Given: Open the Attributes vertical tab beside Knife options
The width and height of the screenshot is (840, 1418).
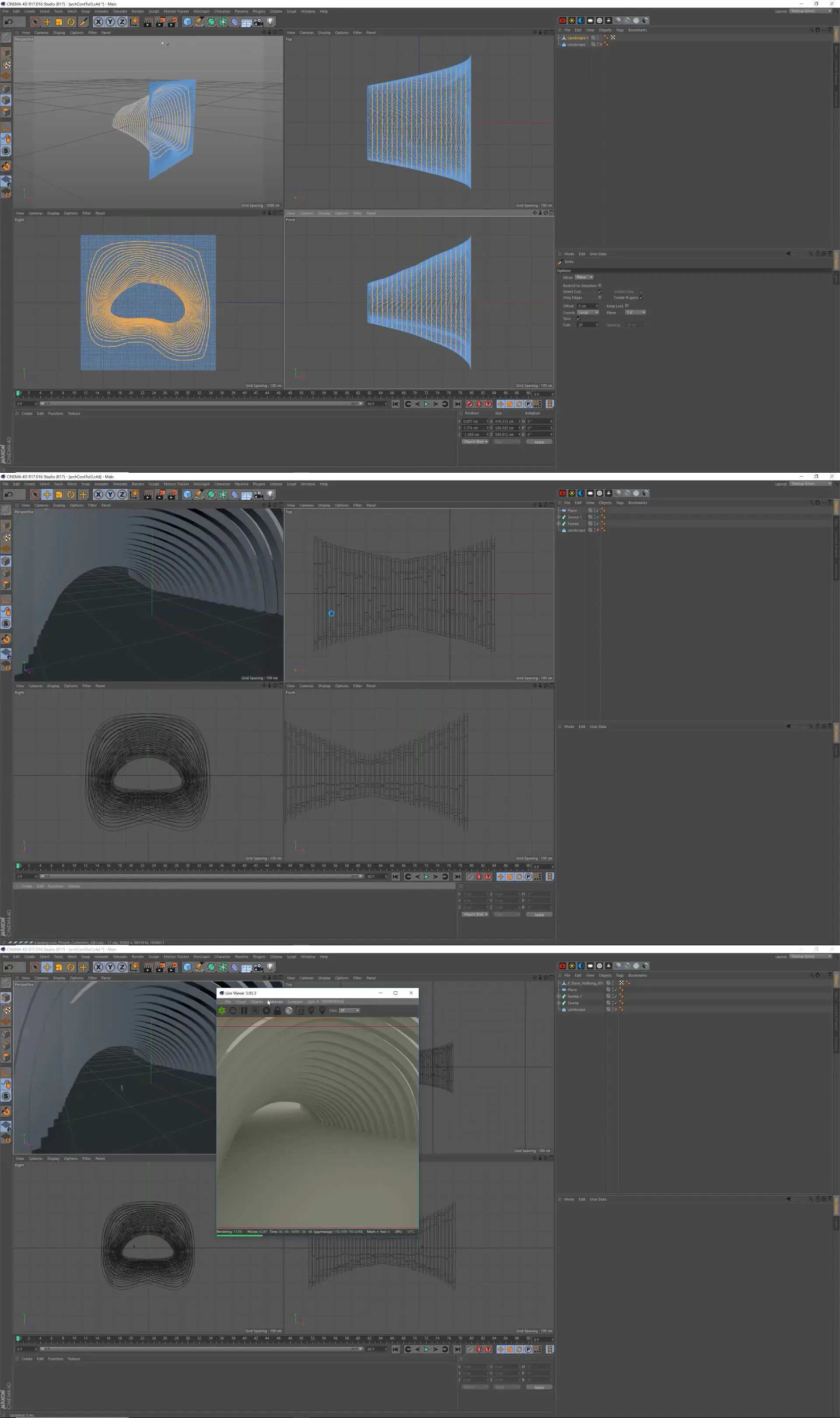Looking at the screenshot, I should tap(836, 260).
